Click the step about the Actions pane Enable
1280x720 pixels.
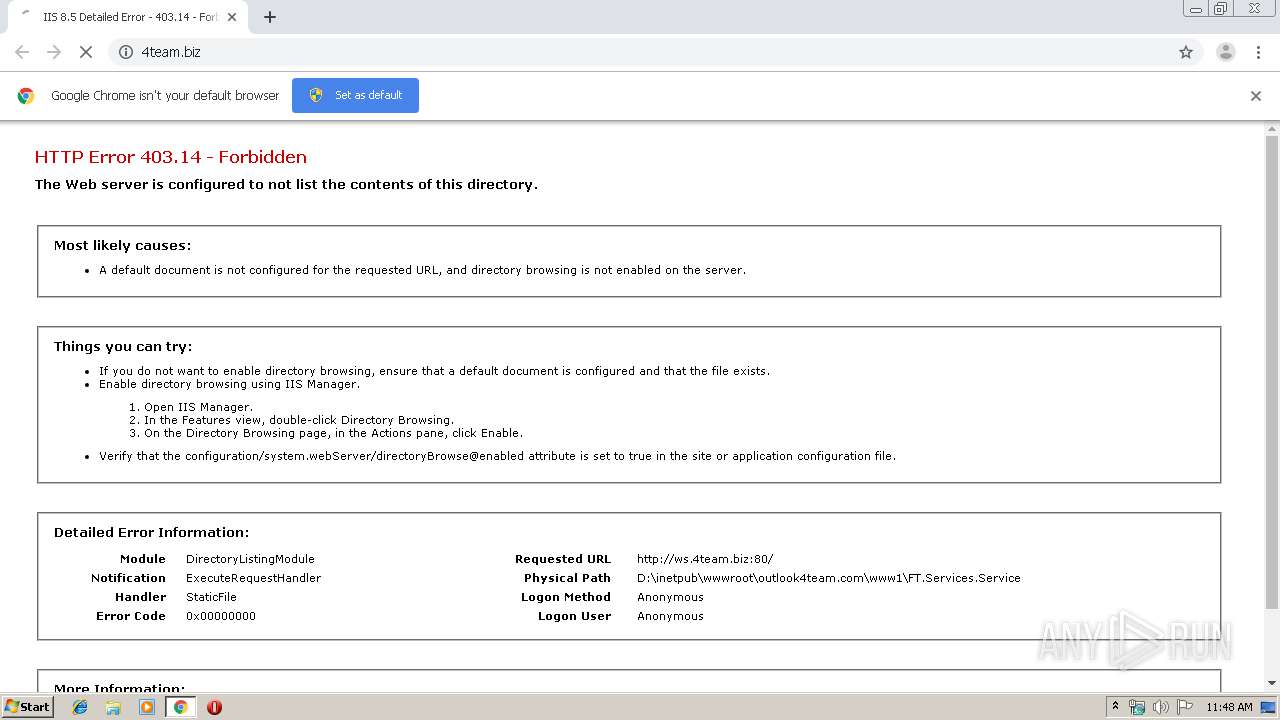[333, 433]
